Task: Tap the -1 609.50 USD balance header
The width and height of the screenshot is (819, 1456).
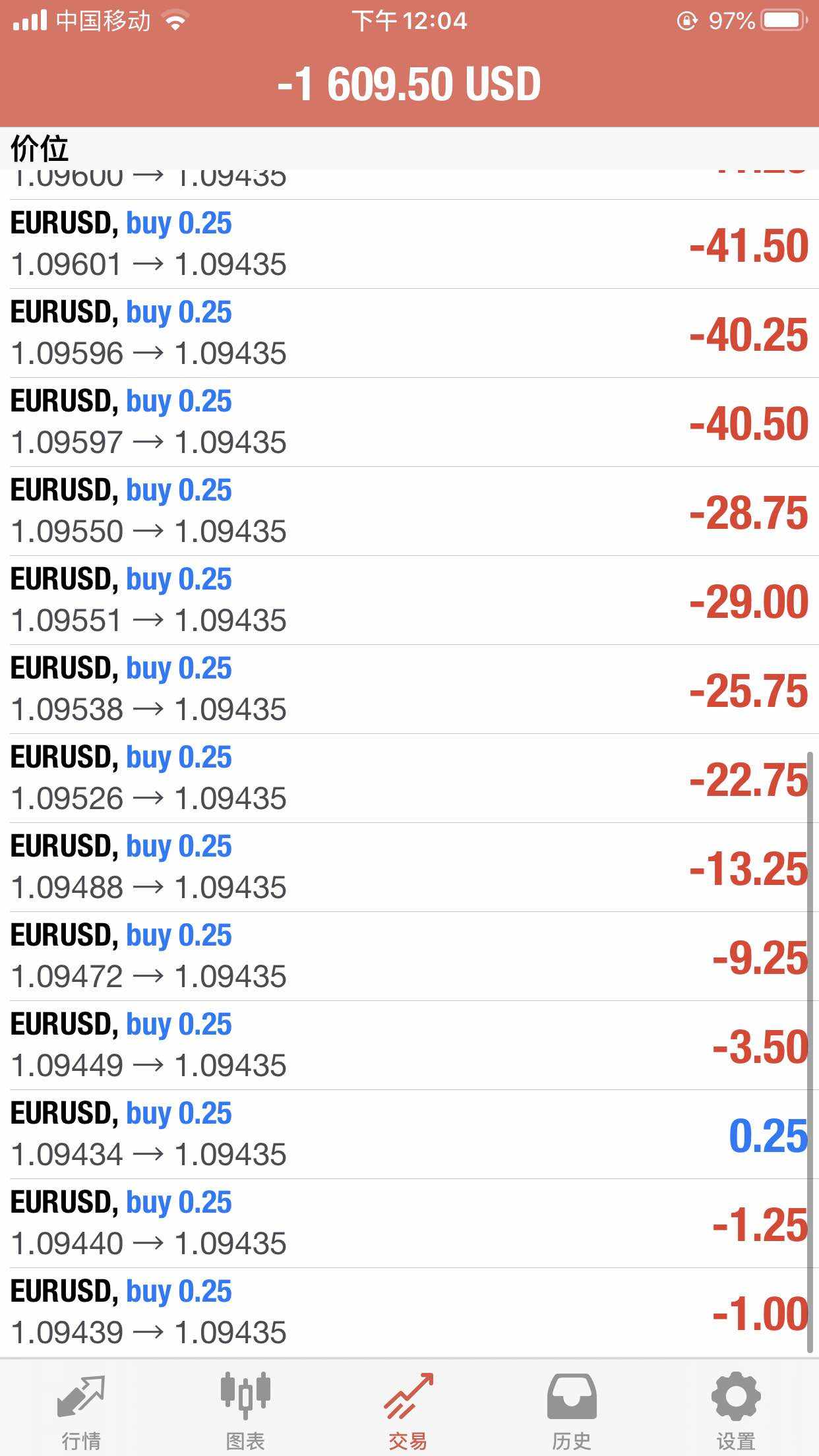Action: click(x=409, y=84)
